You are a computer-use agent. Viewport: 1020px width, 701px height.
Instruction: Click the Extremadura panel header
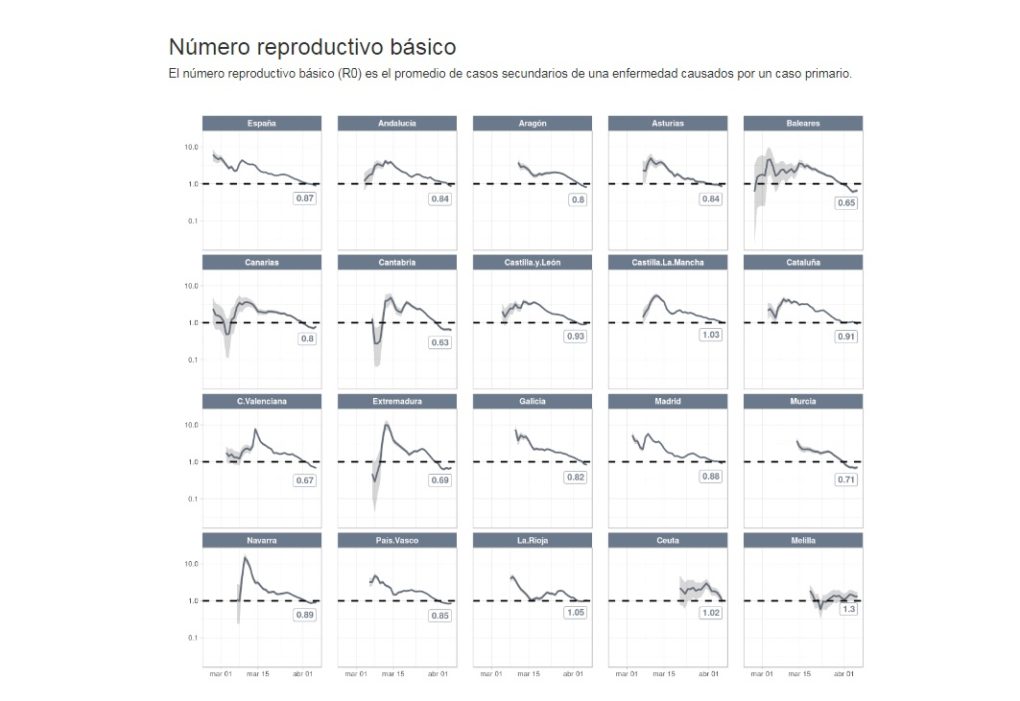[x=397, y=401]
